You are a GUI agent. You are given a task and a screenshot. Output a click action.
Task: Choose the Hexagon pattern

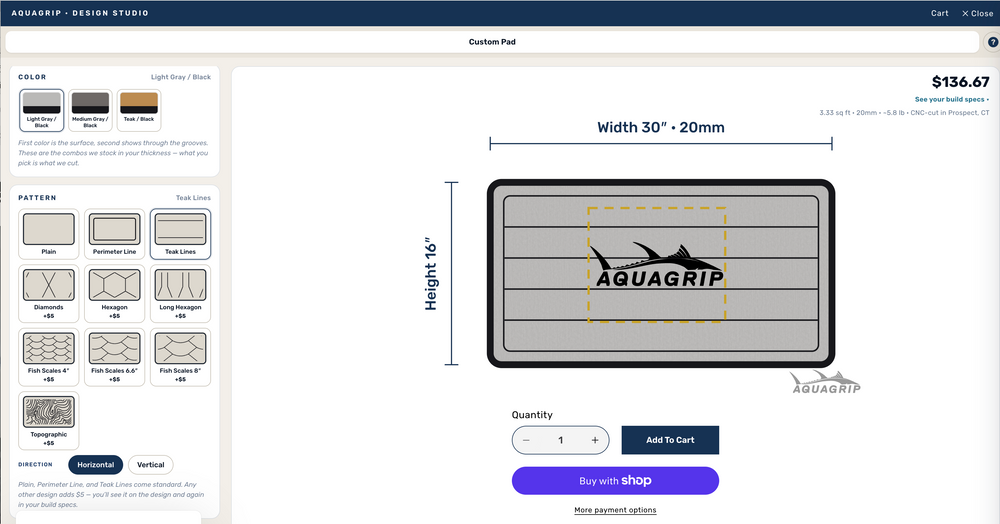point(114,293)
